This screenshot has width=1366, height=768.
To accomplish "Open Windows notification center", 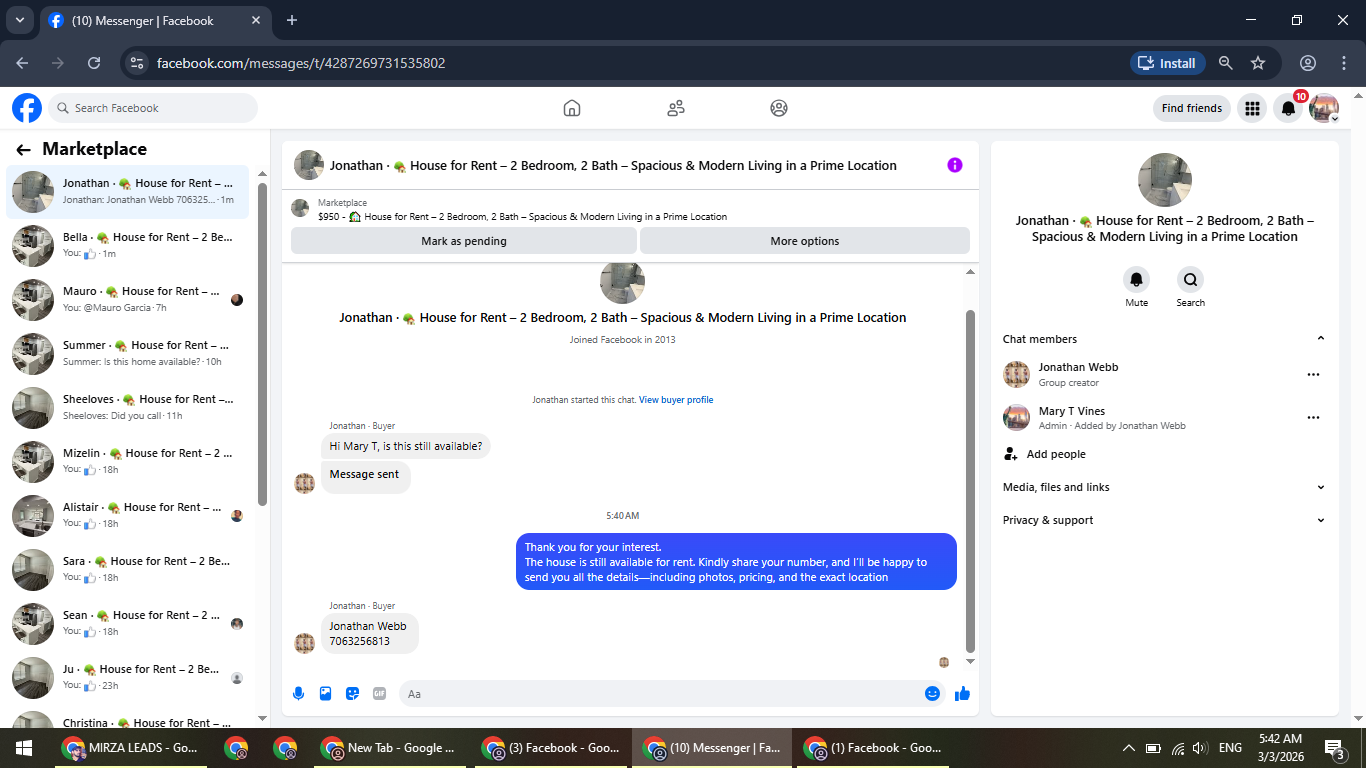I will 1334,748.
